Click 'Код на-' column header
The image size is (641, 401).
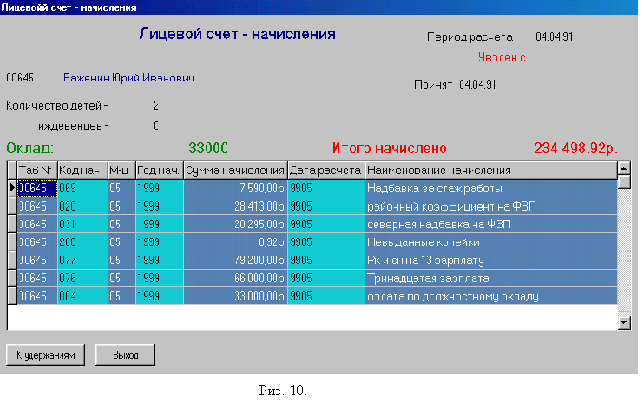pos(83,170)
